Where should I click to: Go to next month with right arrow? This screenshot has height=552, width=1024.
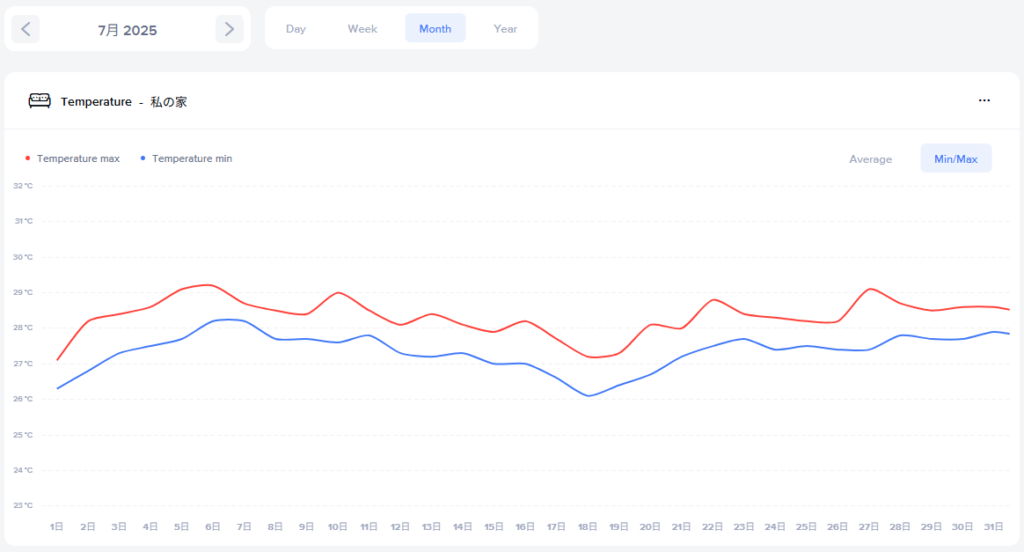[229, 29]
